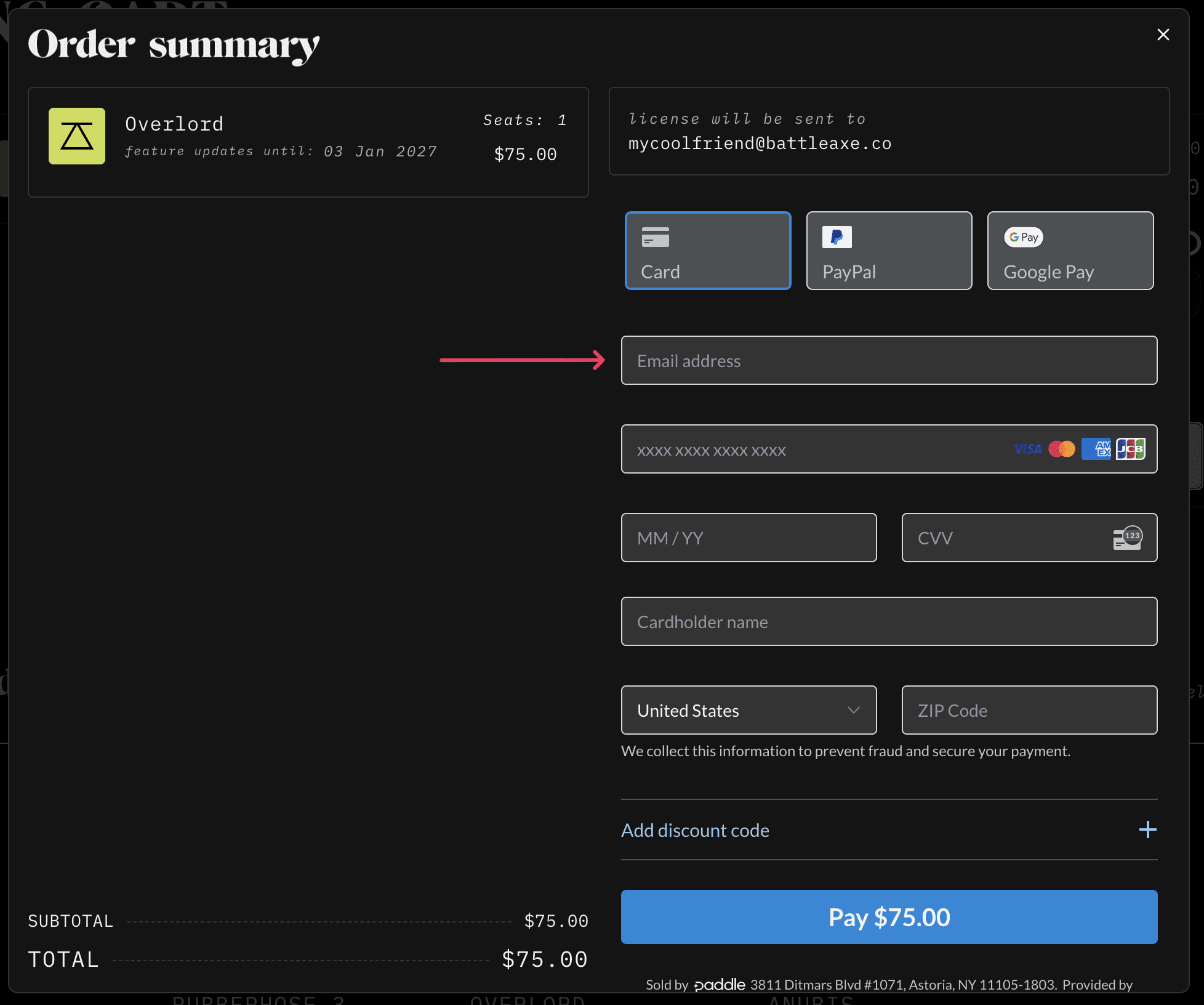Click the PayPal logo icon
The width and height of the screenshot is (1204, 1005).
click(837, 237)
